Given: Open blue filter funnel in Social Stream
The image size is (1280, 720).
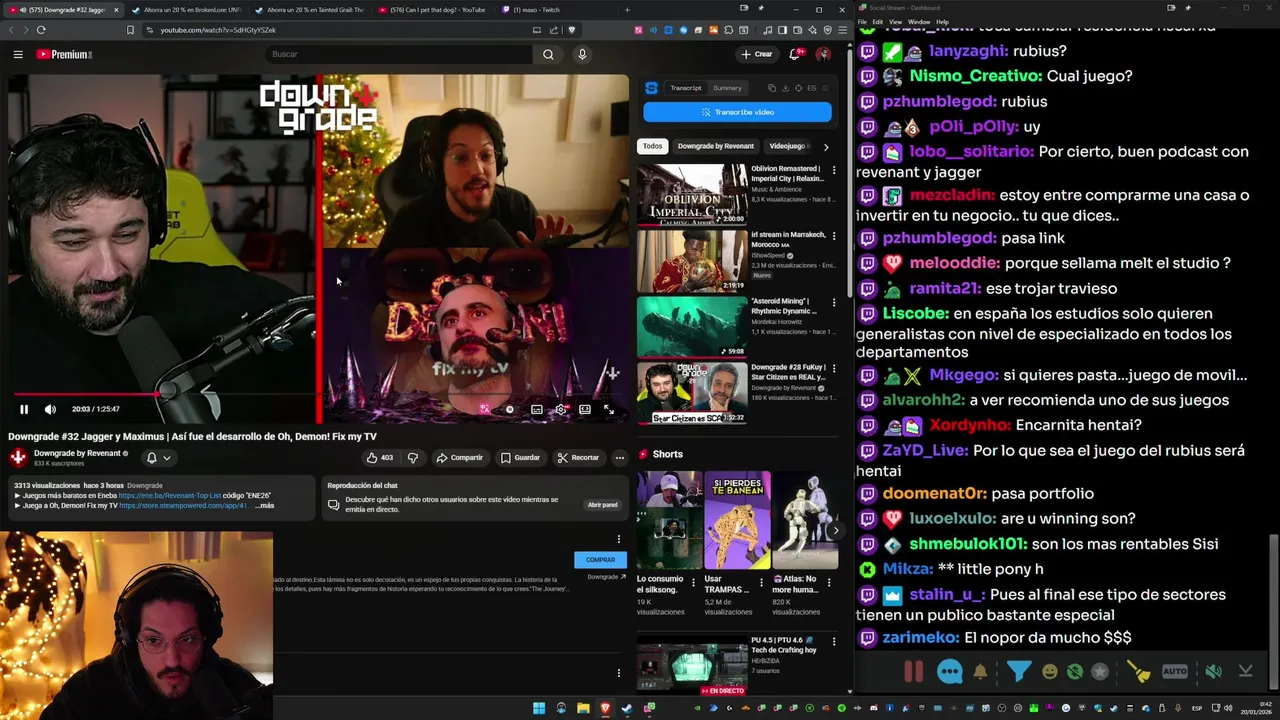Looking at the screenshot, I should point(1019,672).
